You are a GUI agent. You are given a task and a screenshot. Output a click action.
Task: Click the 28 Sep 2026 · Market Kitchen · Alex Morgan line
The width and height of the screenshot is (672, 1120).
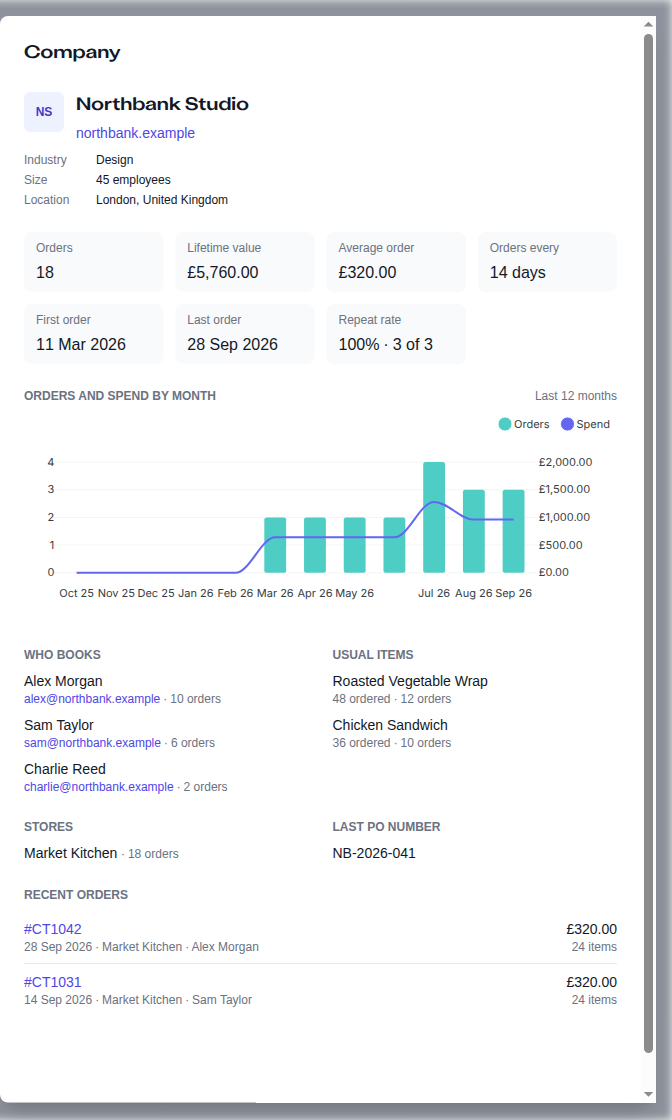[x=141, y=947]
